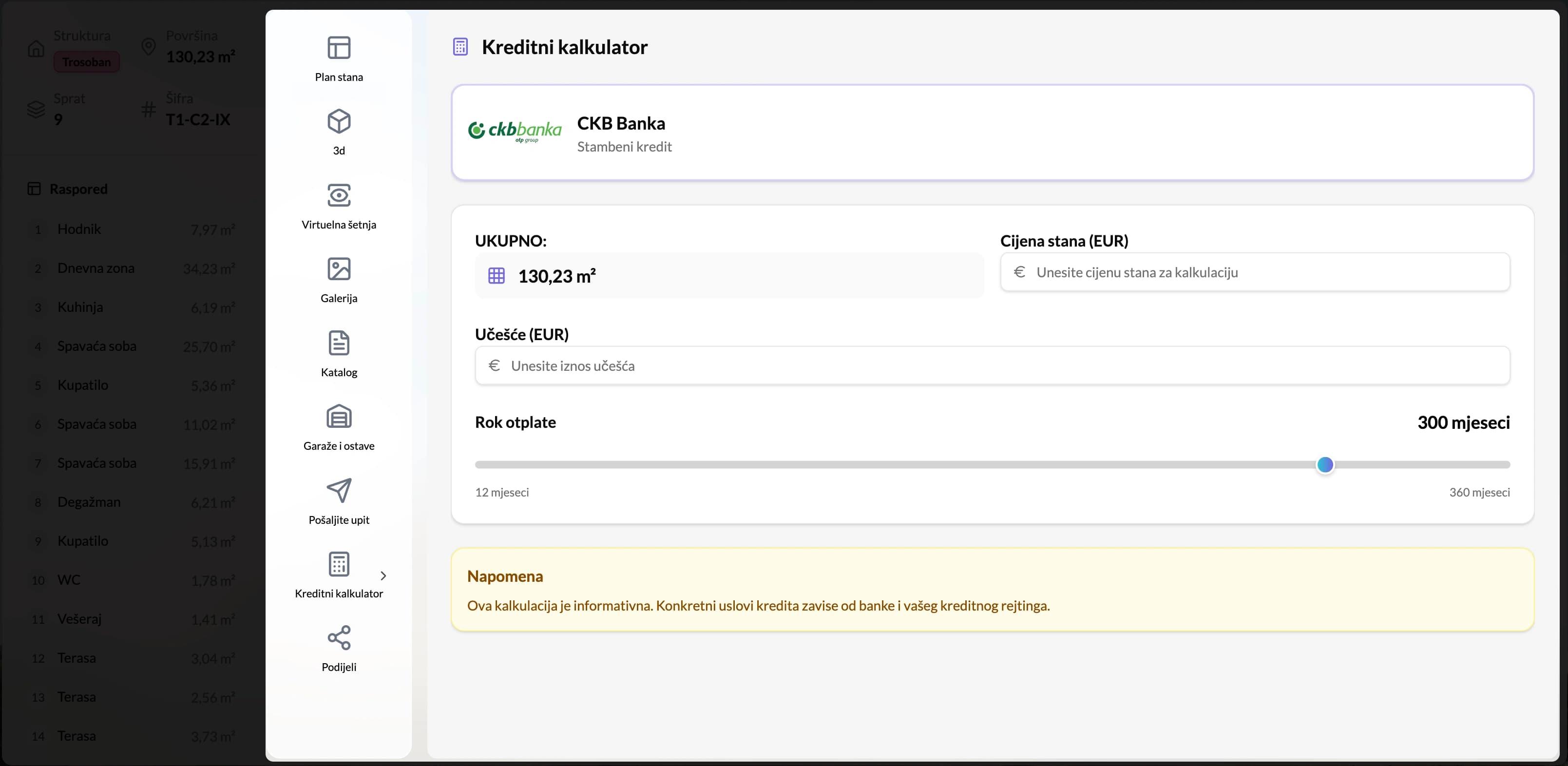Focus the Cijena stana (EUR) price input

click(x=1255, y=272)
